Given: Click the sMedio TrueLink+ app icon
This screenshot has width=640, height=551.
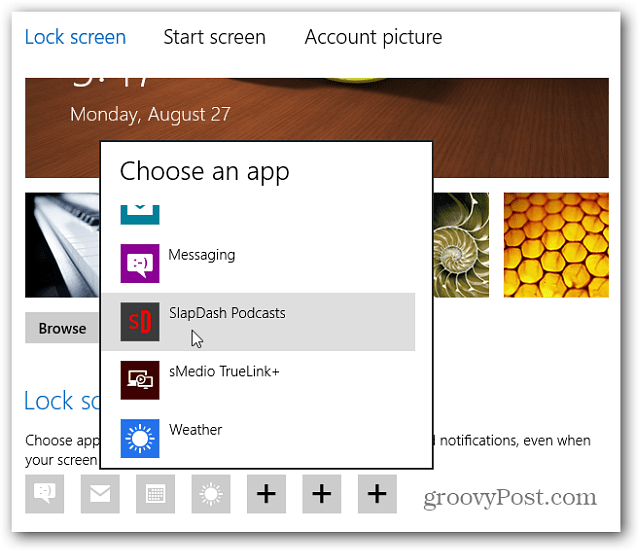Looking at the screenshot, I should (x=140, y=380).
